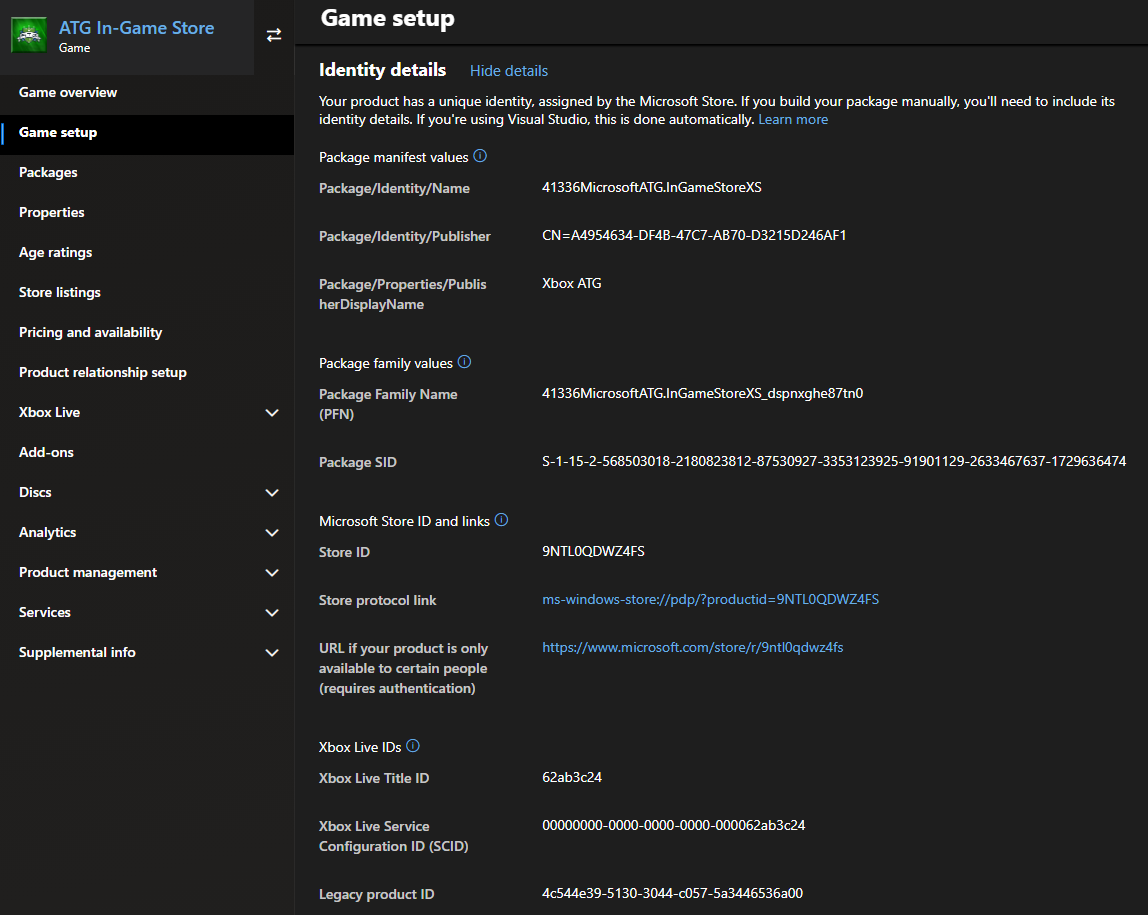Viewport: 1148px width, 915px height.
Task: Open the ms-windows-store protocol link
Action: click(710, 599)
